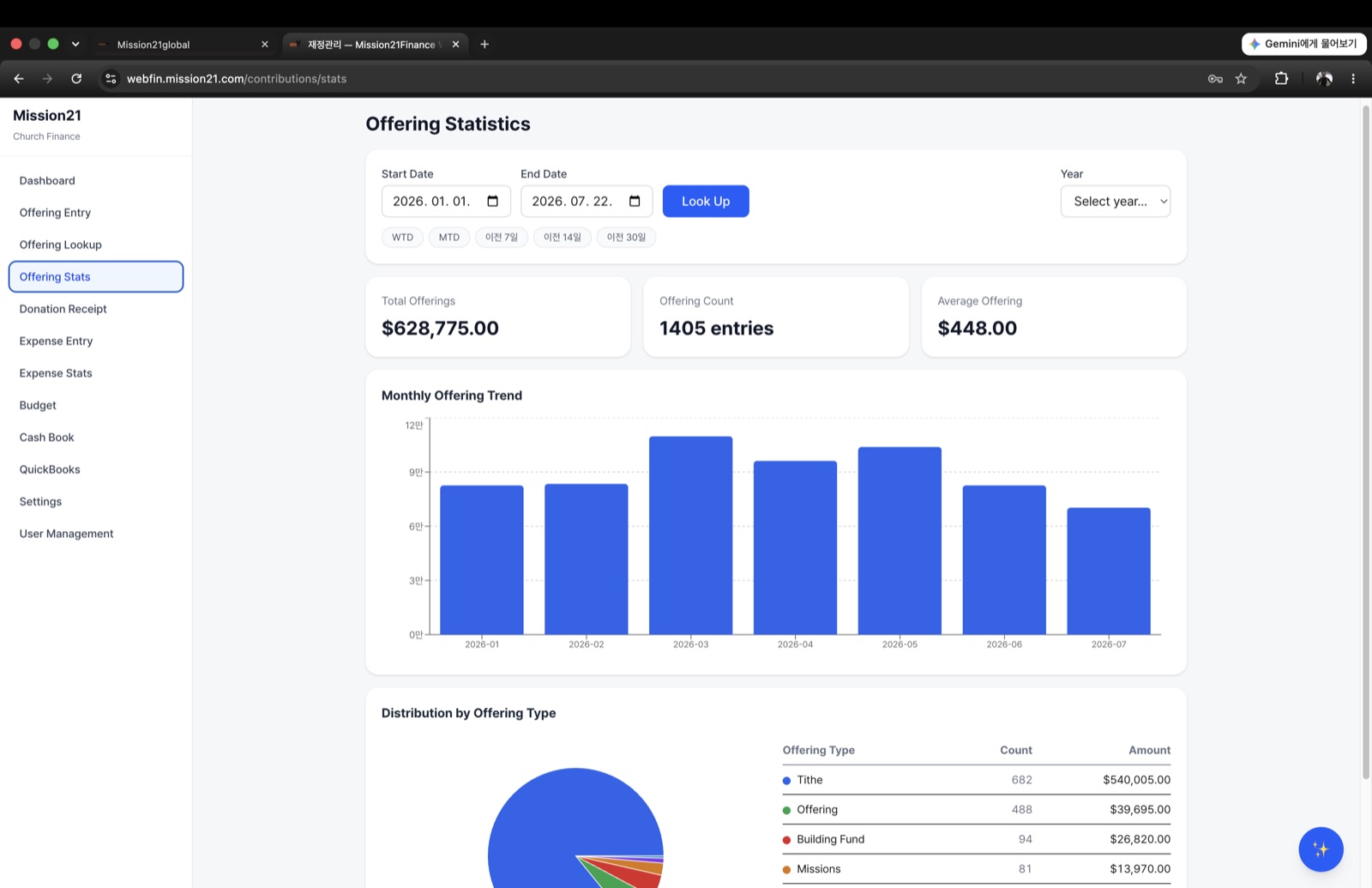Apply the MTD date preset
Screen dimensions: 1372x888
click(449, 238)
